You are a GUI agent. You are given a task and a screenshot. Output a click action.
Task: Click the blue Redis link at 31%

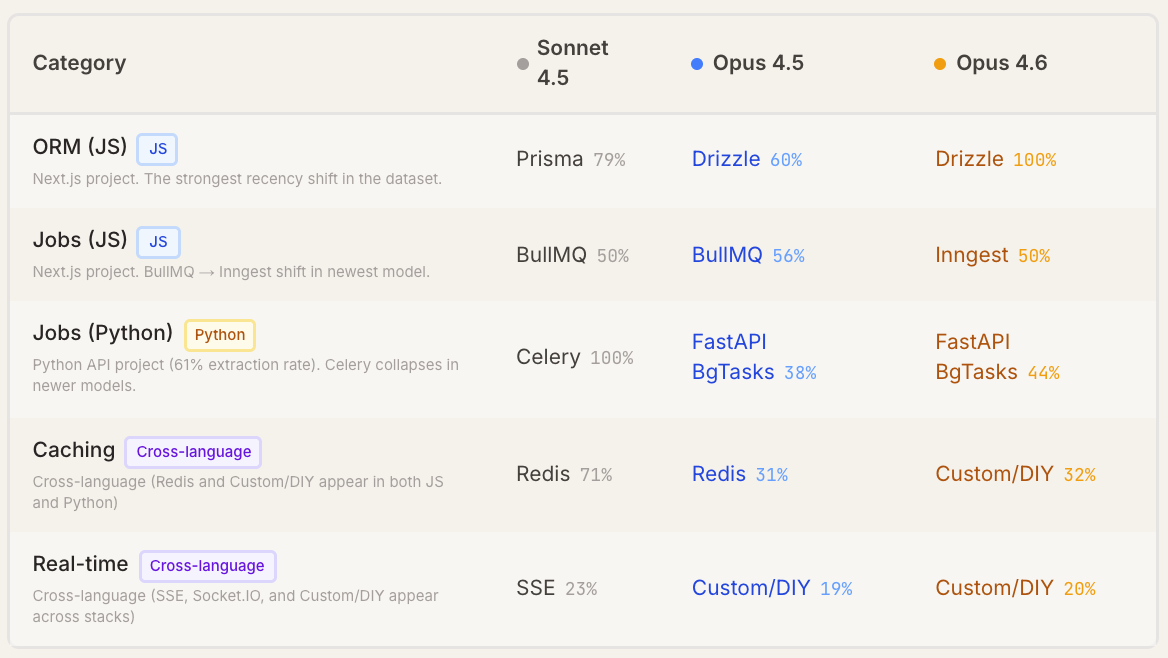tap(719, 474)
